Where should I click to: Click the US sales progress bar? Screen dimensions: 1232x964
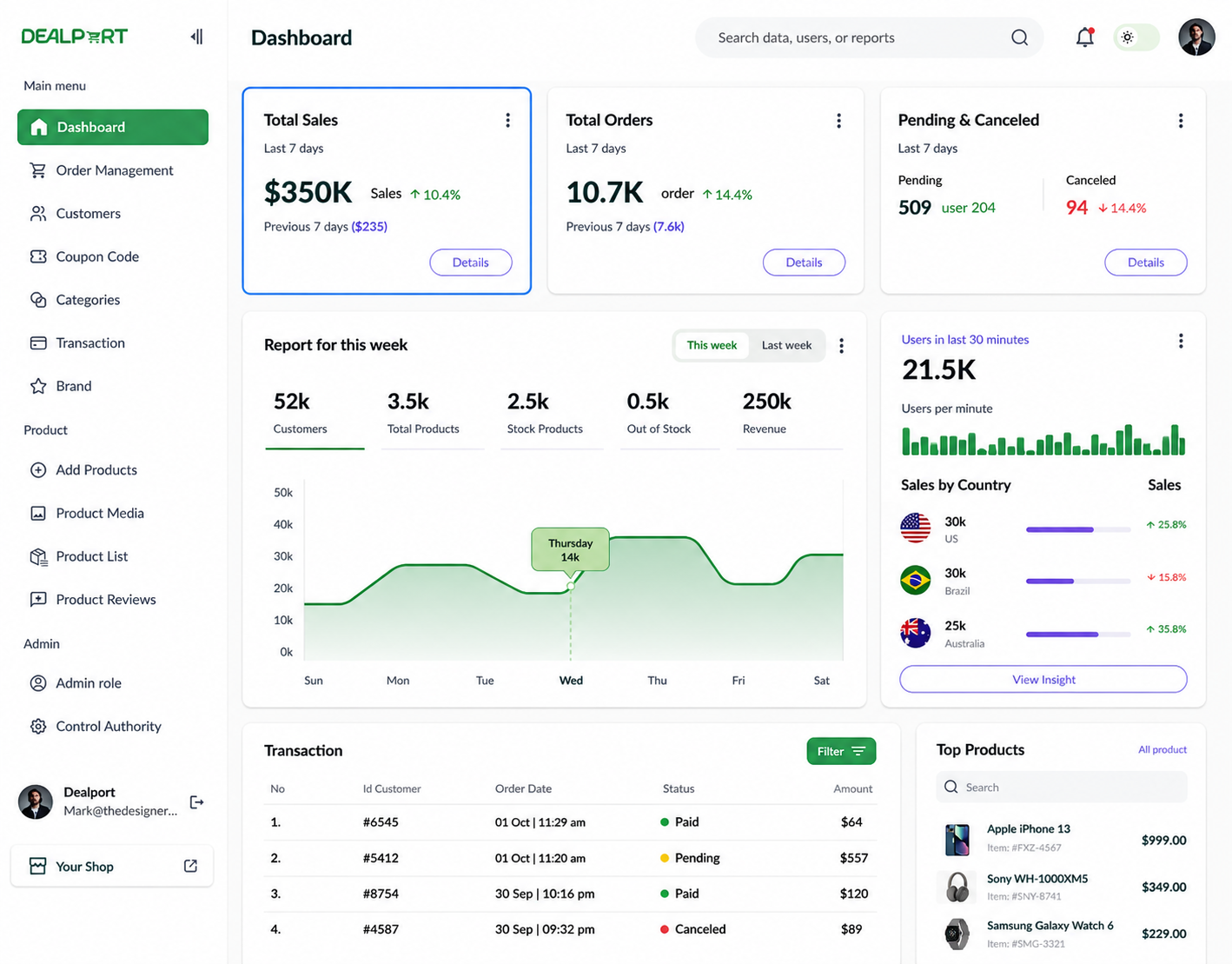tap(1077, 529)
